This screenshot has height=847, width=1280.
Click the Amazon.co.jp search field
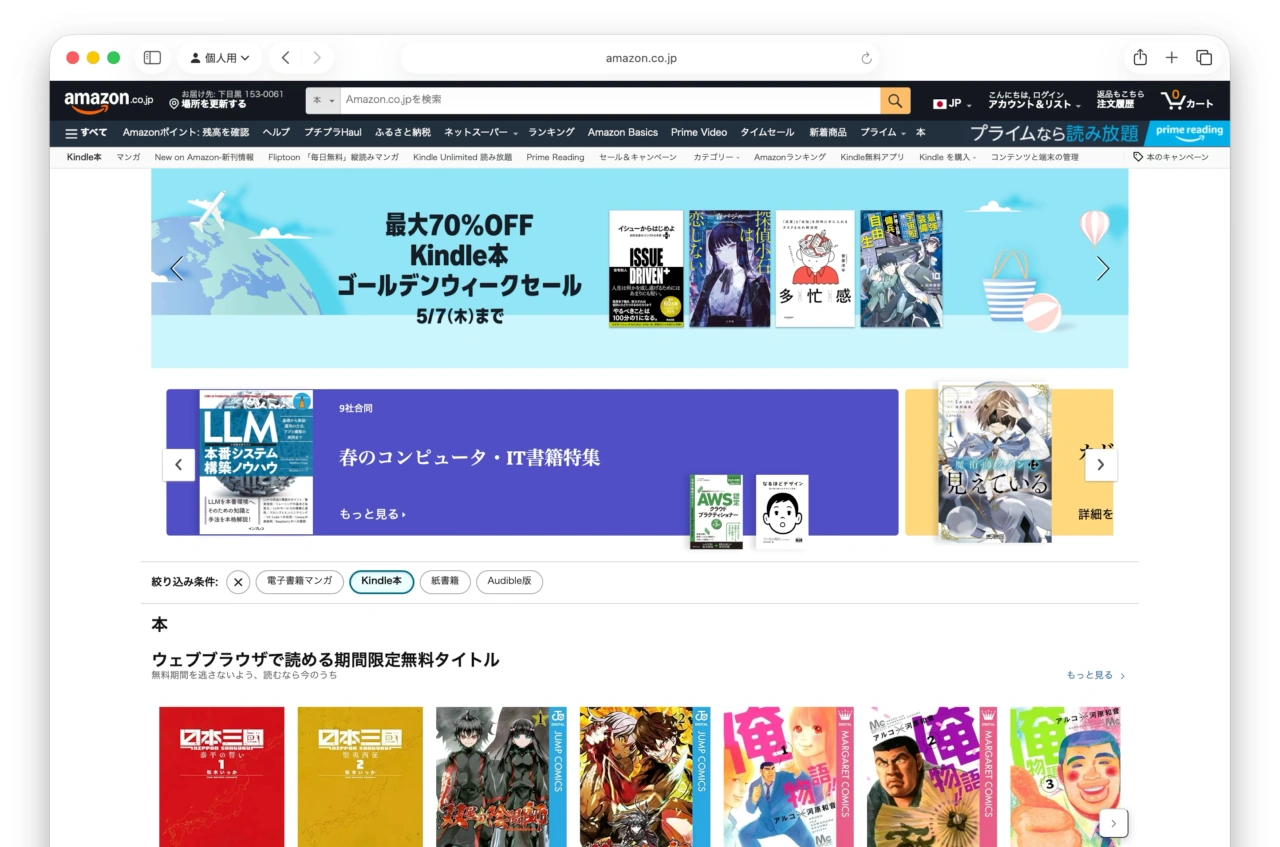pos(610,101)
